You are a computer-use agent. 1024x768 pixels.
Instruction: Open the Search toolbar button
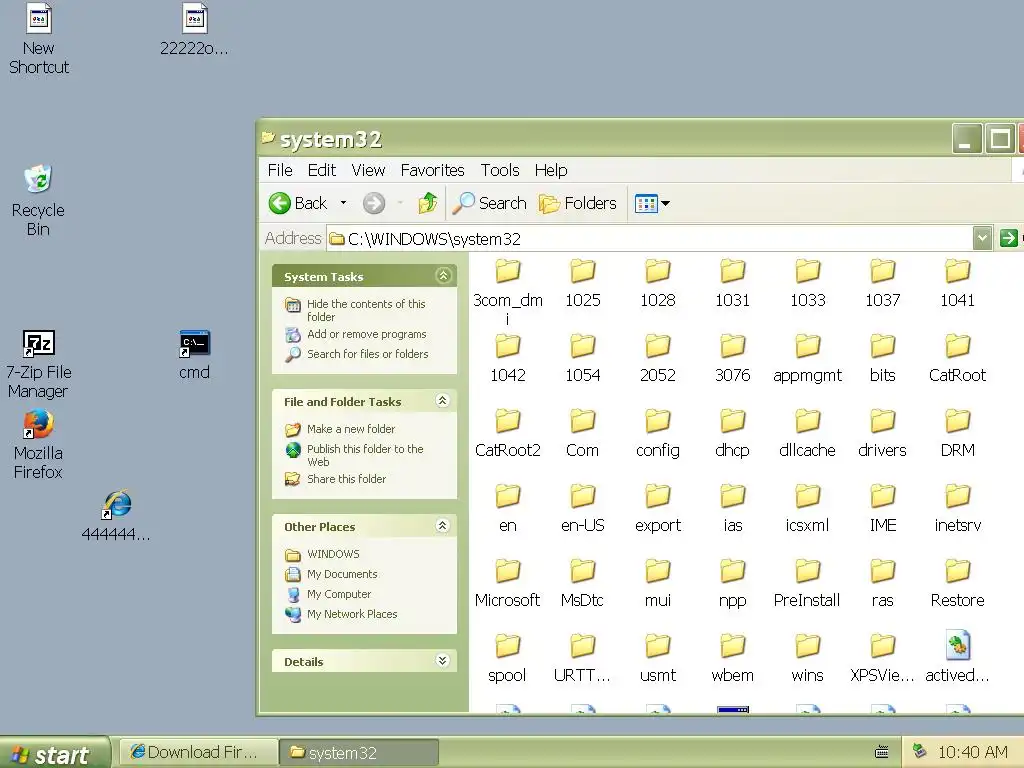pyautogui.click(x=489, y=203)
